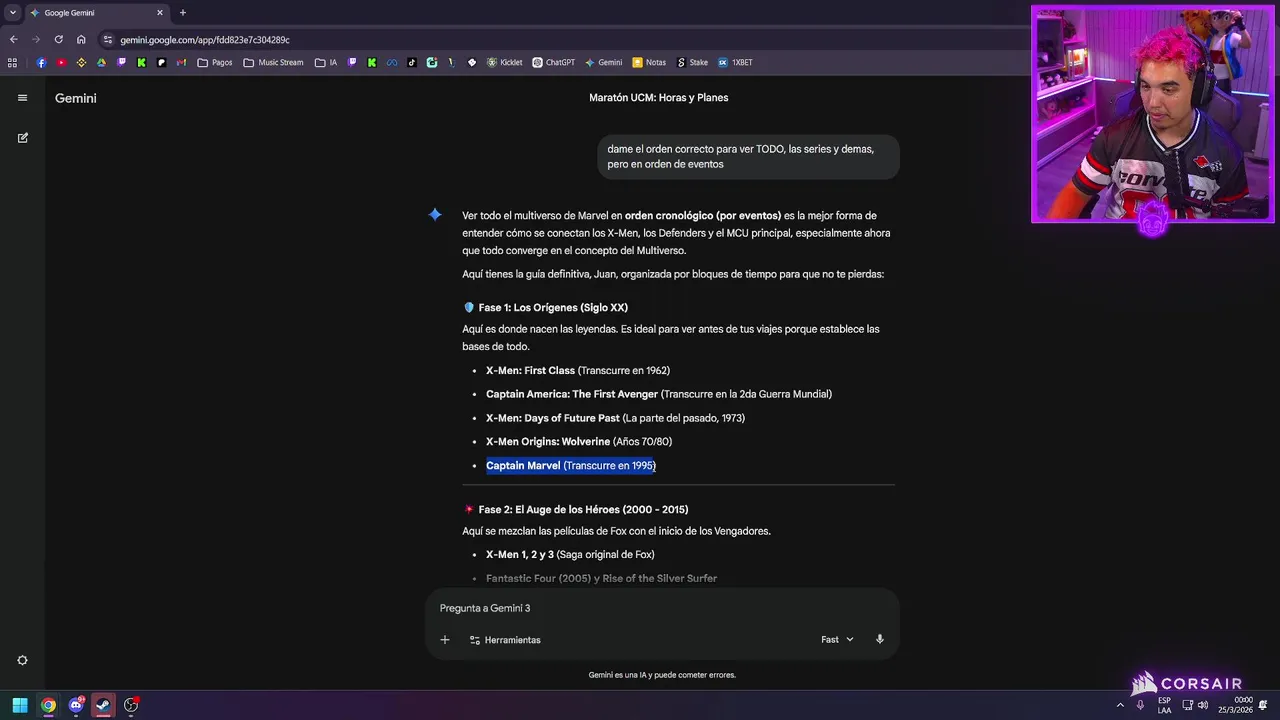Open a new browser tab
The width and height of the screenshot is (1280, 720).
[182, 13]
